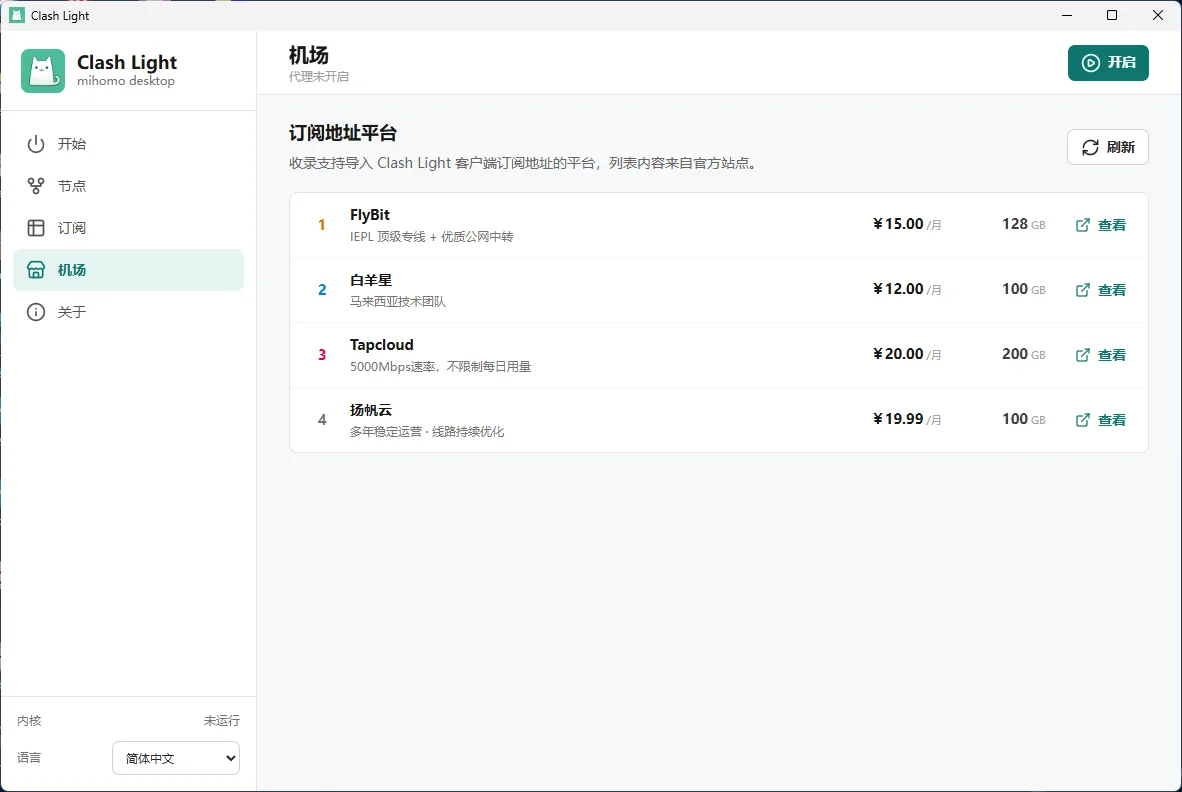Maximize the Clash Light window

[1112, 15]
